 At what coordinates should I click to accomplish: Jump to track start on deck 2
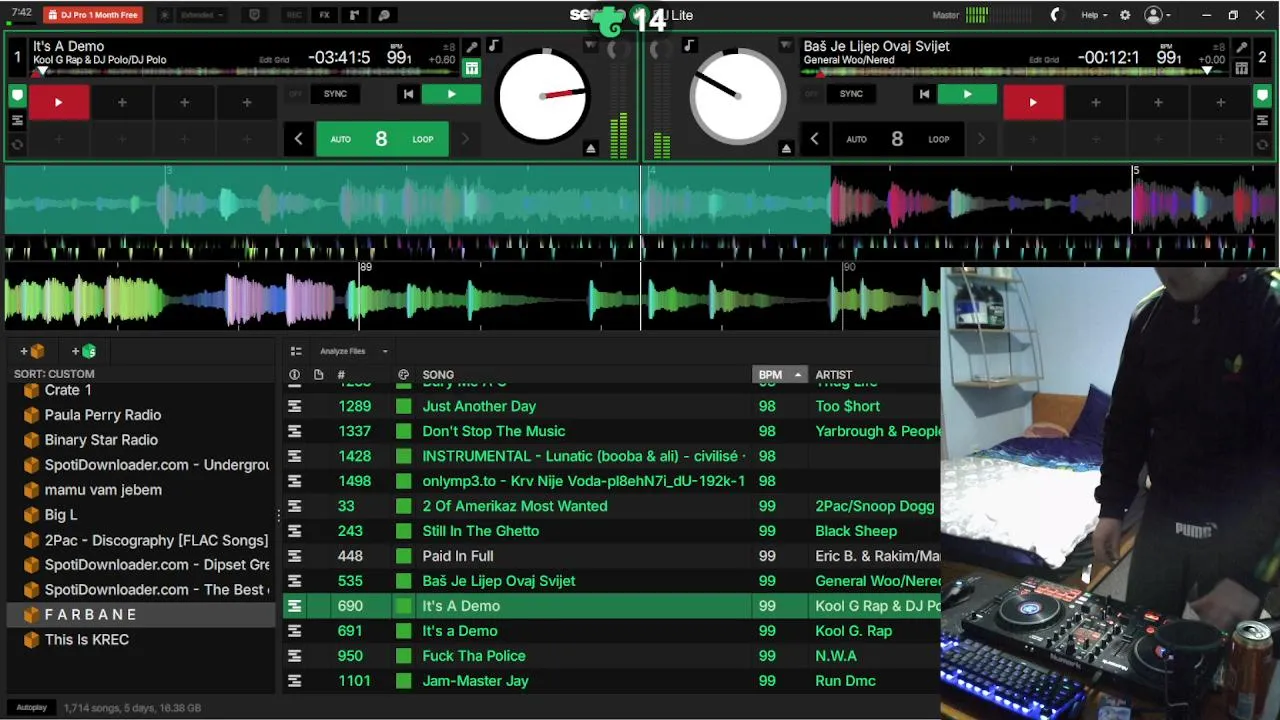[924, 94]
